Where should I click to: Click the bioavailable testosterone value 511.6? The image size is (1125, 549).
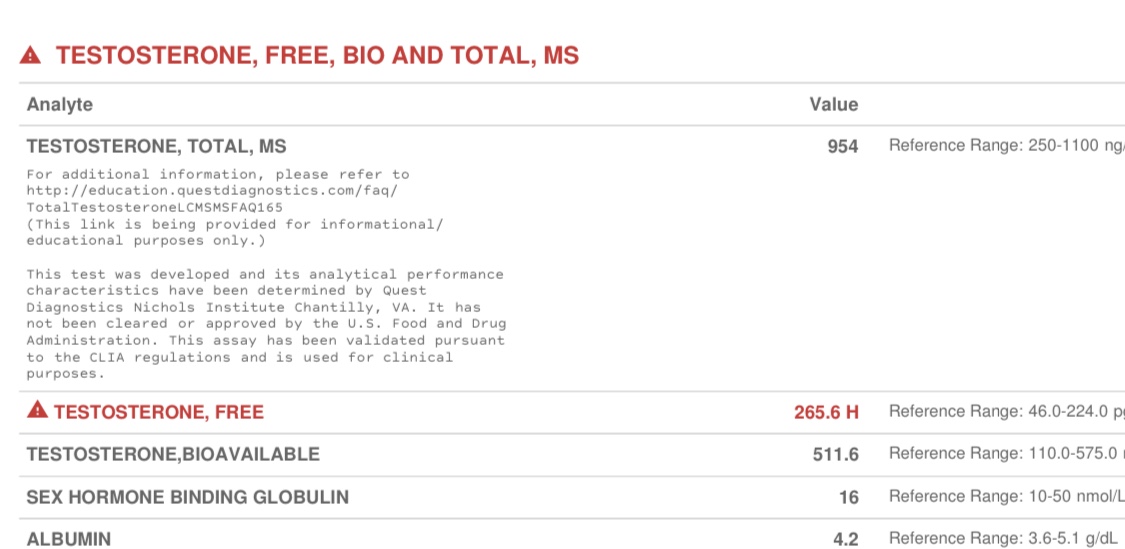(835, 455)
